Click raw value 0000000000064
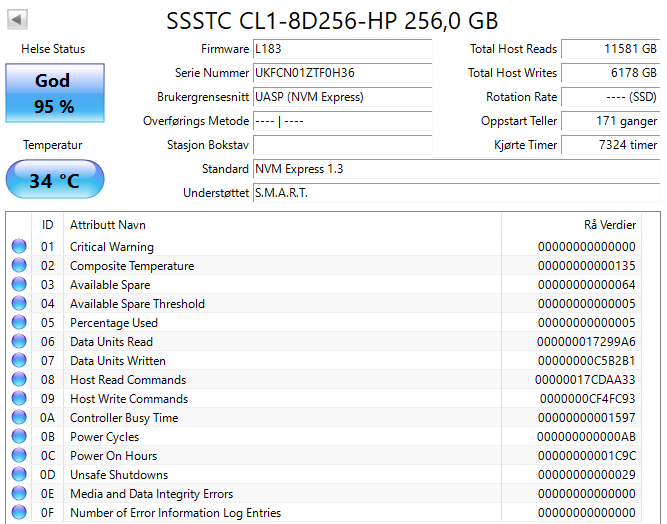 coord(587,285)
